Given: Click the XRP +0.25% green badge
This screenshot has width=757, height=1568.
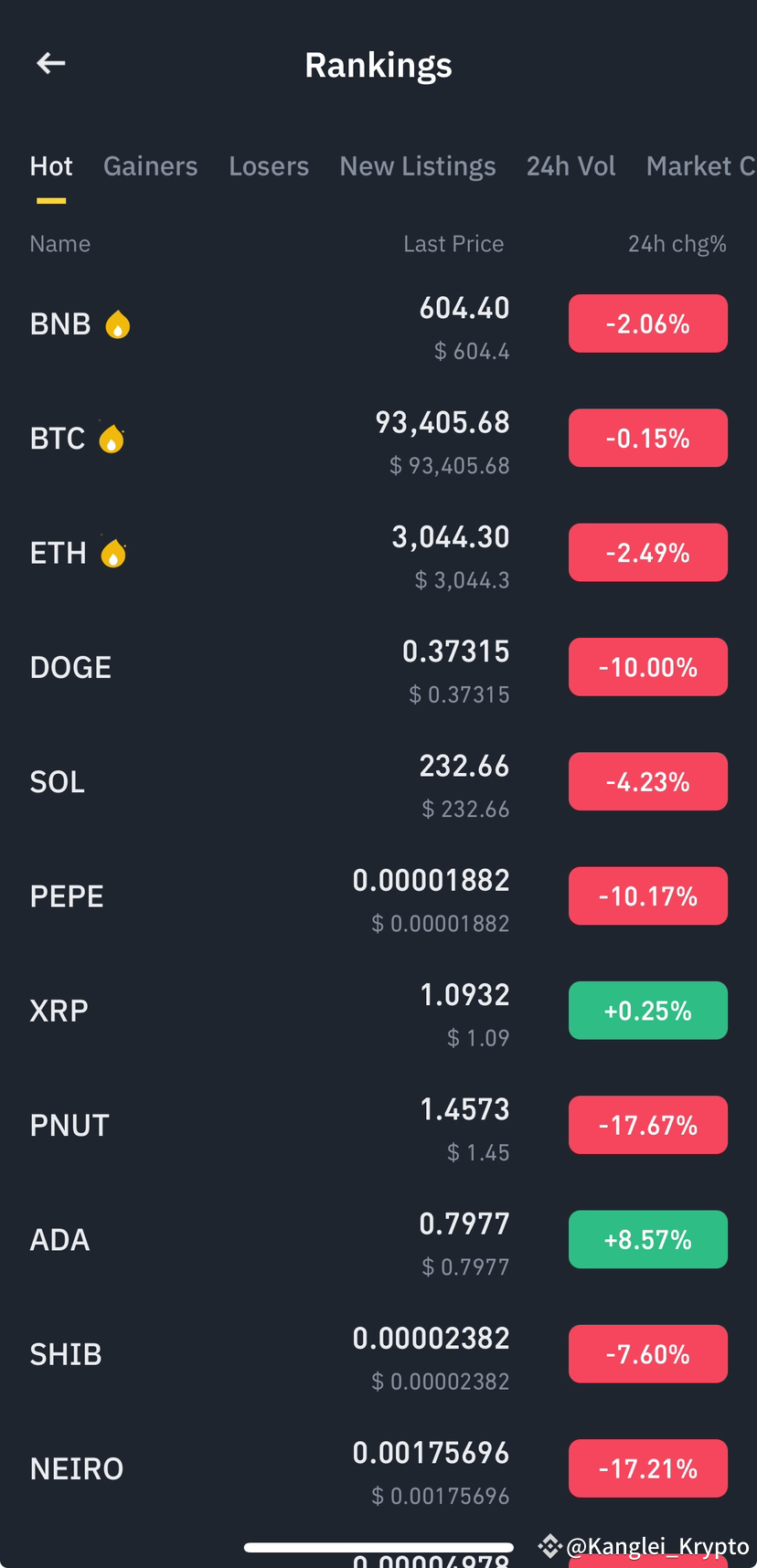Looking at the screenshot, I should click(x=648, y=1011).
